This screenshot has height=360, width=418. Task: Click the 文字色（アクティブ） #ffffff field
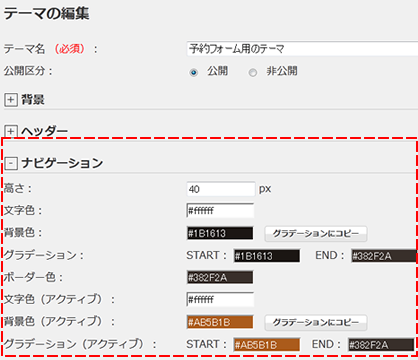tap(220, 299)
